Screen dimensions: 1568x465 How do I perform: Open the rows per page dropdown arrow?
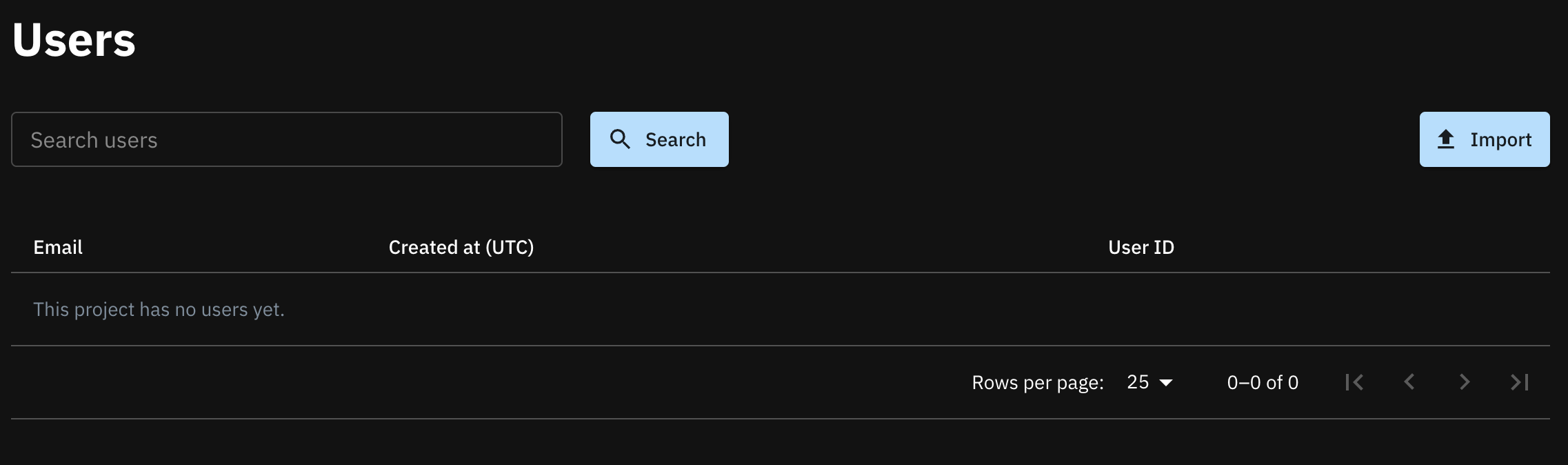click(x=1166, y=383)
